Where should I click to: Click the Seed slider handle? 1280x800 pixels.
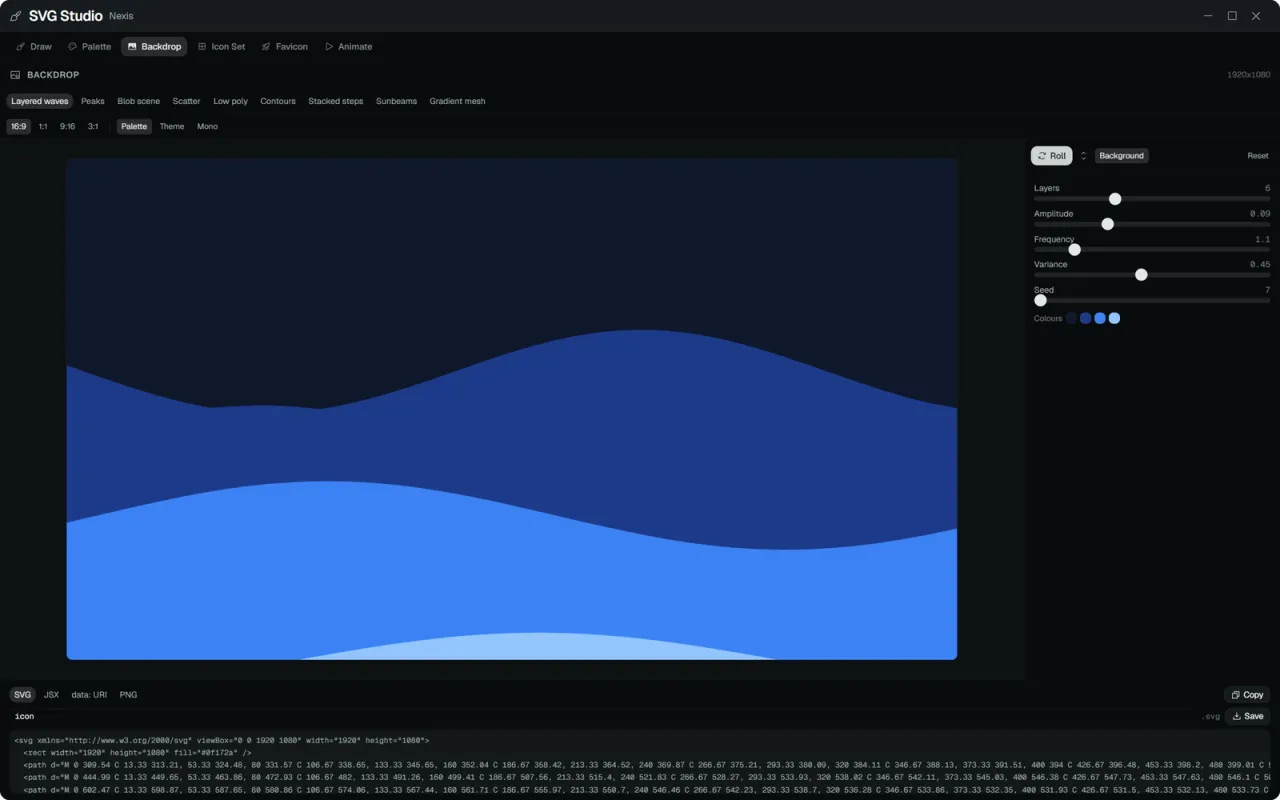point(1040,300)
